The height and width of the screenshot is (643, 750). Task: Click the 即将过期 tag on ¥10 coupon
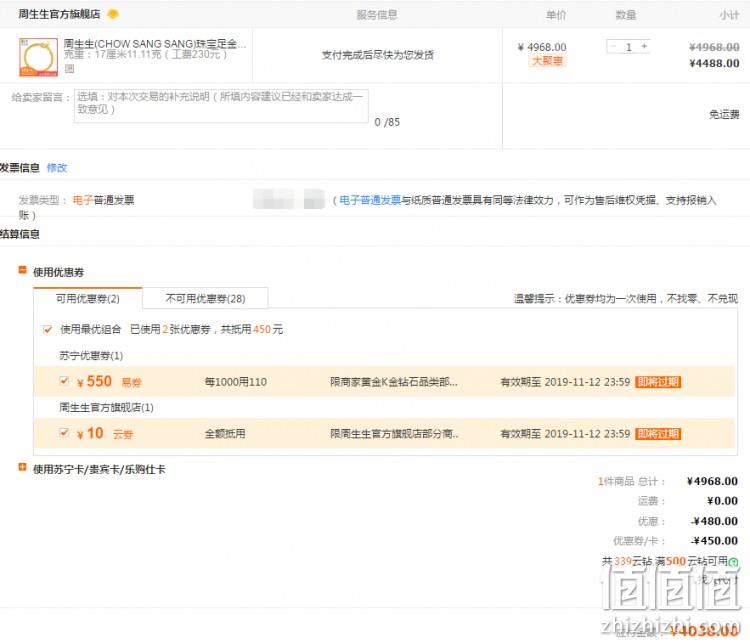(x=658, y=434)
